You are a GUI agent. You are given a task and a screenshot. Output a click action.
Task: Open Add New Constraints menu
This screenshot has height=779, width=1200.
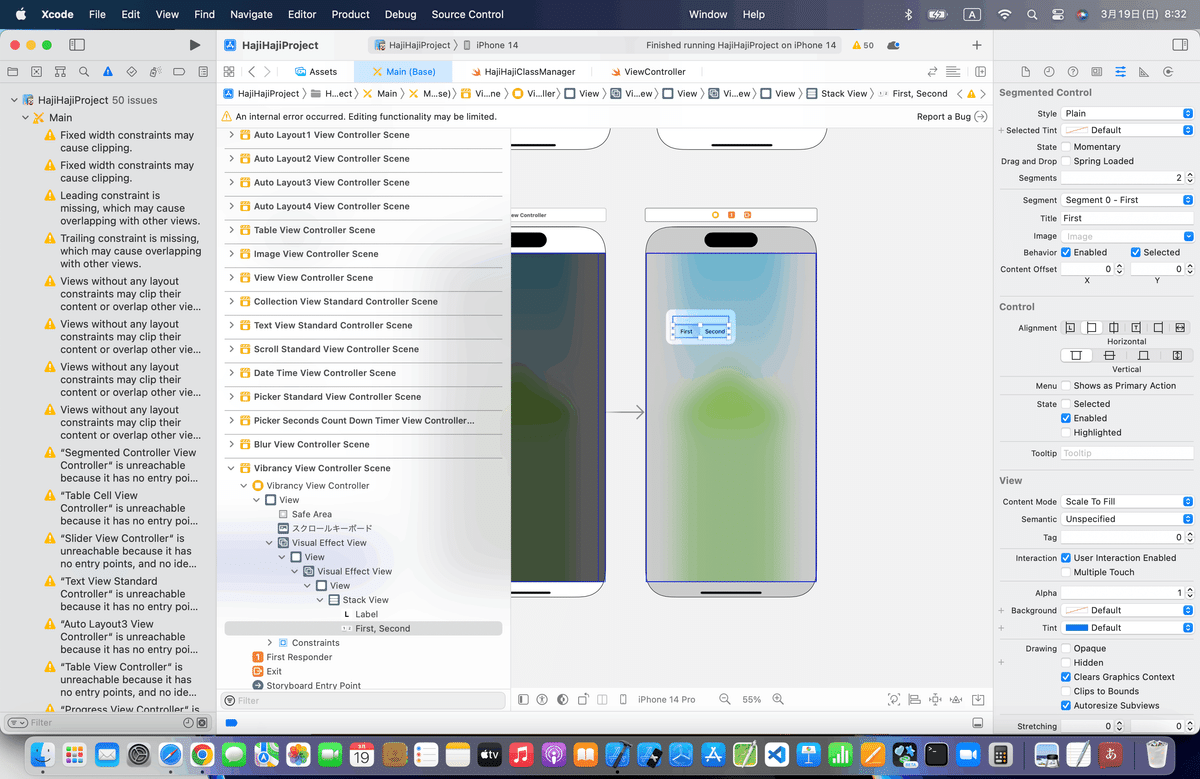(935, 699)
